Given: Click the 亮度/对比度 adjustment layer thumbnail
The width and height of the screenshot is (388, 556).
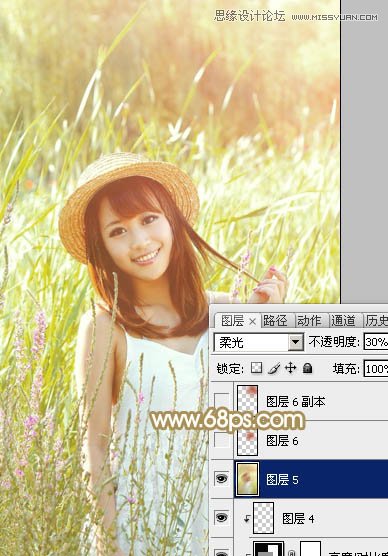Looking at the screenshot, I should point(268,549).
